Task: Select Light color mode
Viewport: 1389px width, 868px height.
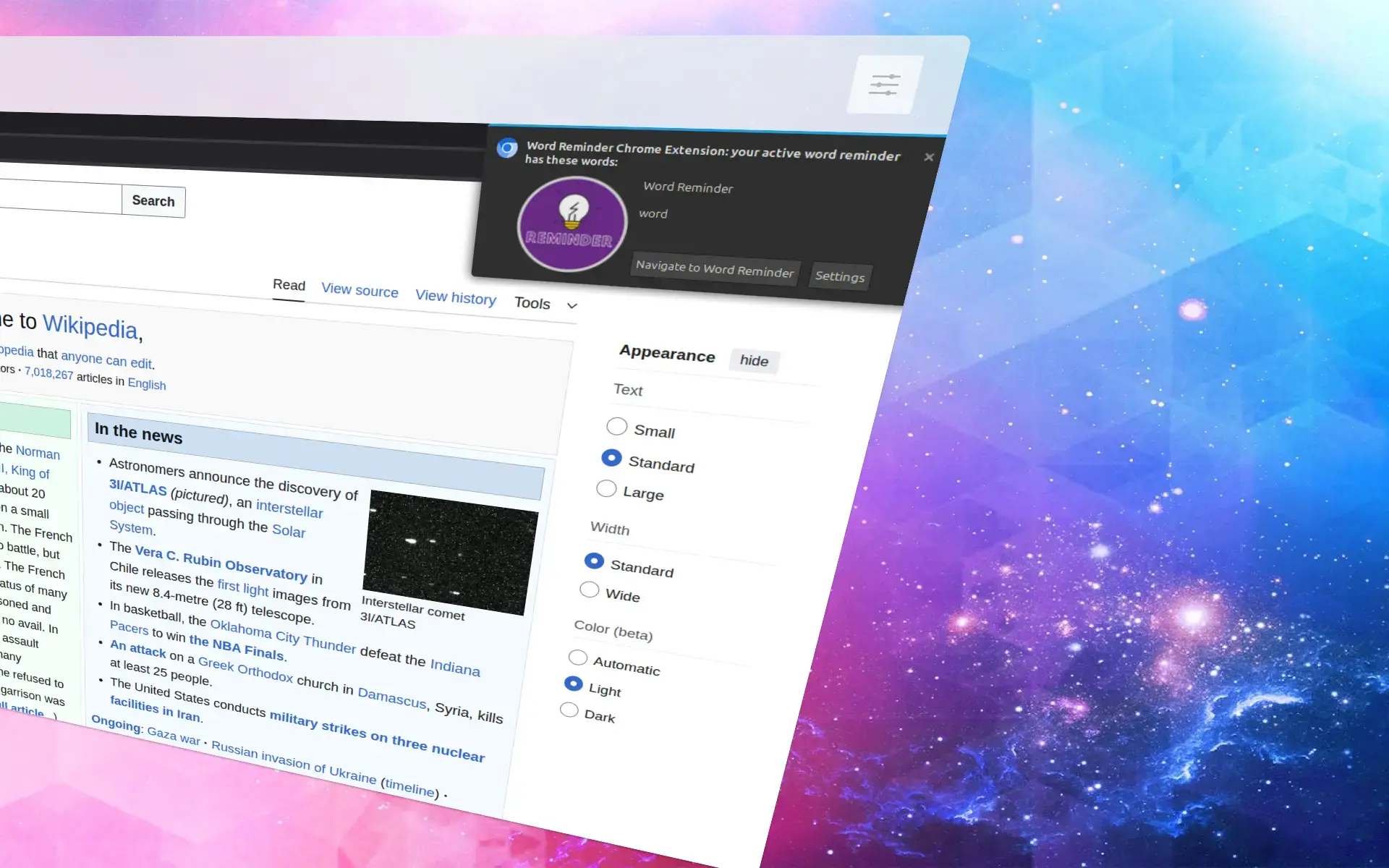Action: tap(573, 684)
